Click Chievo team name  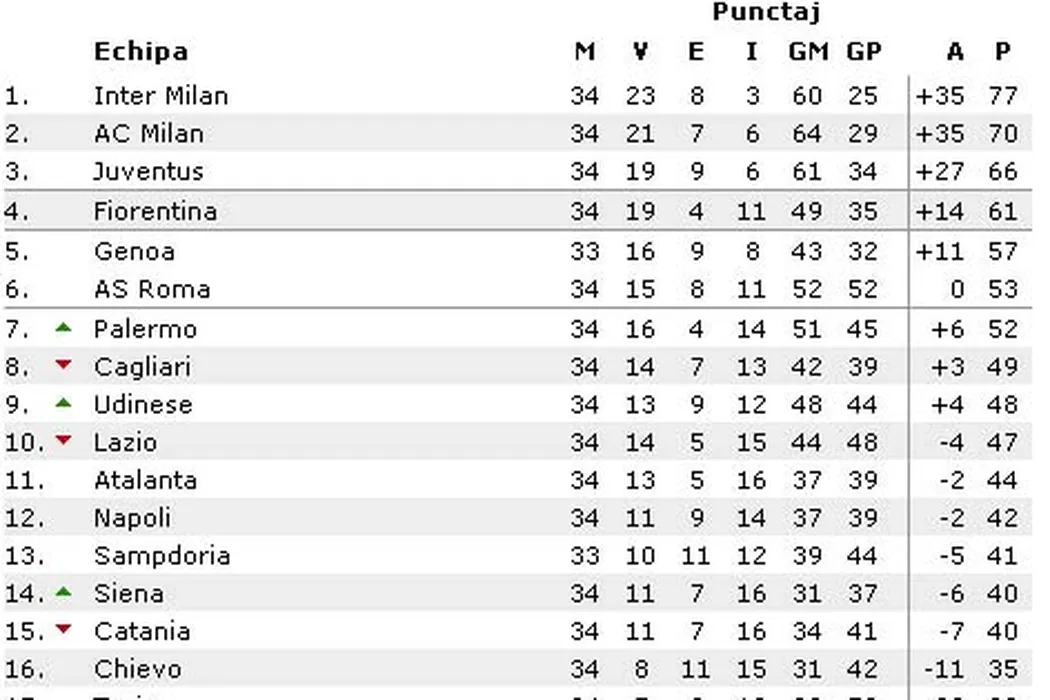(138, 668)
